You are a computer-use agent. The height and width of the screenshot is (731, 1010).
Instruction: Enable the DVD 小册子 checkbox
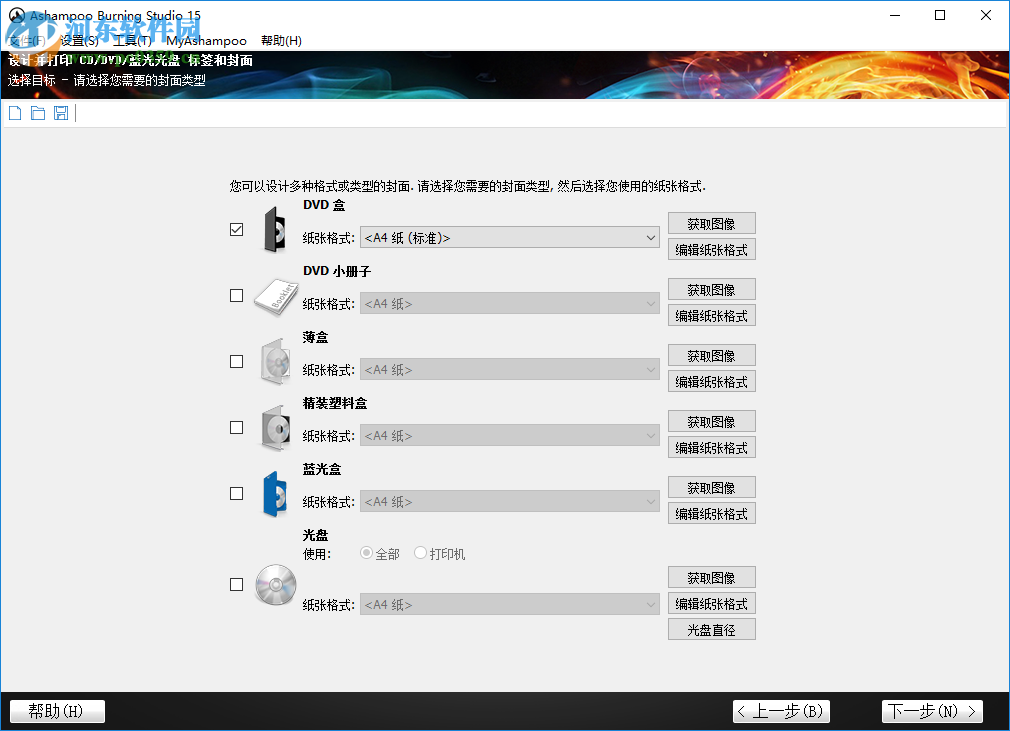pyautogui.click(x=236, y=295)
